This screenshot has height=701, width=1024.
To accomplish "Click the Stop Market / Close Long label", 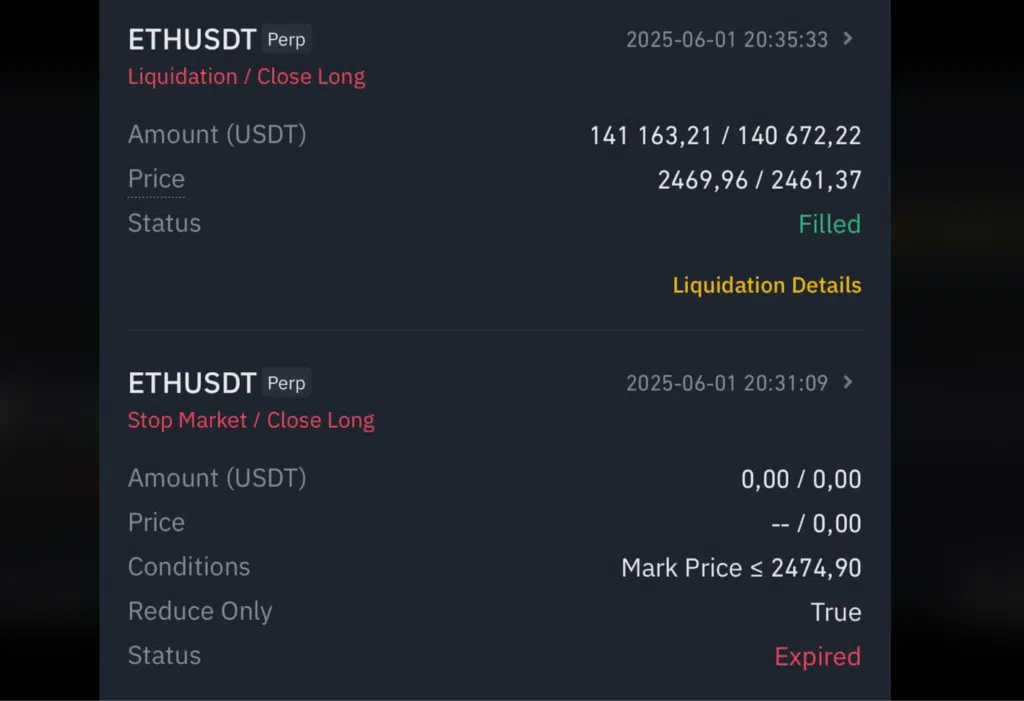I will click(251, 420).
